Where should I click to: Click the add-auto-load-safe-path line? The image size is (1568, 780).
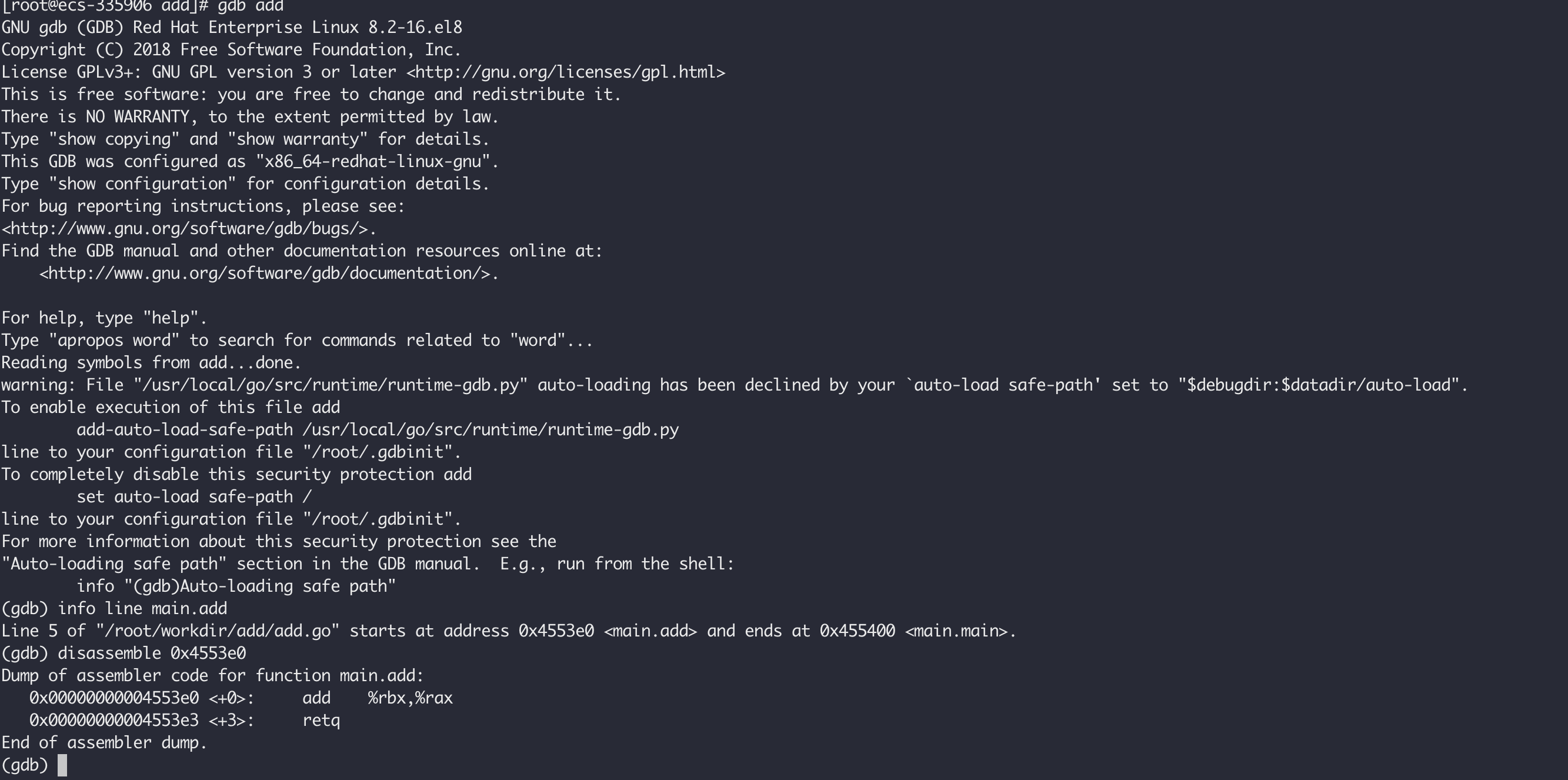(378, 430)
